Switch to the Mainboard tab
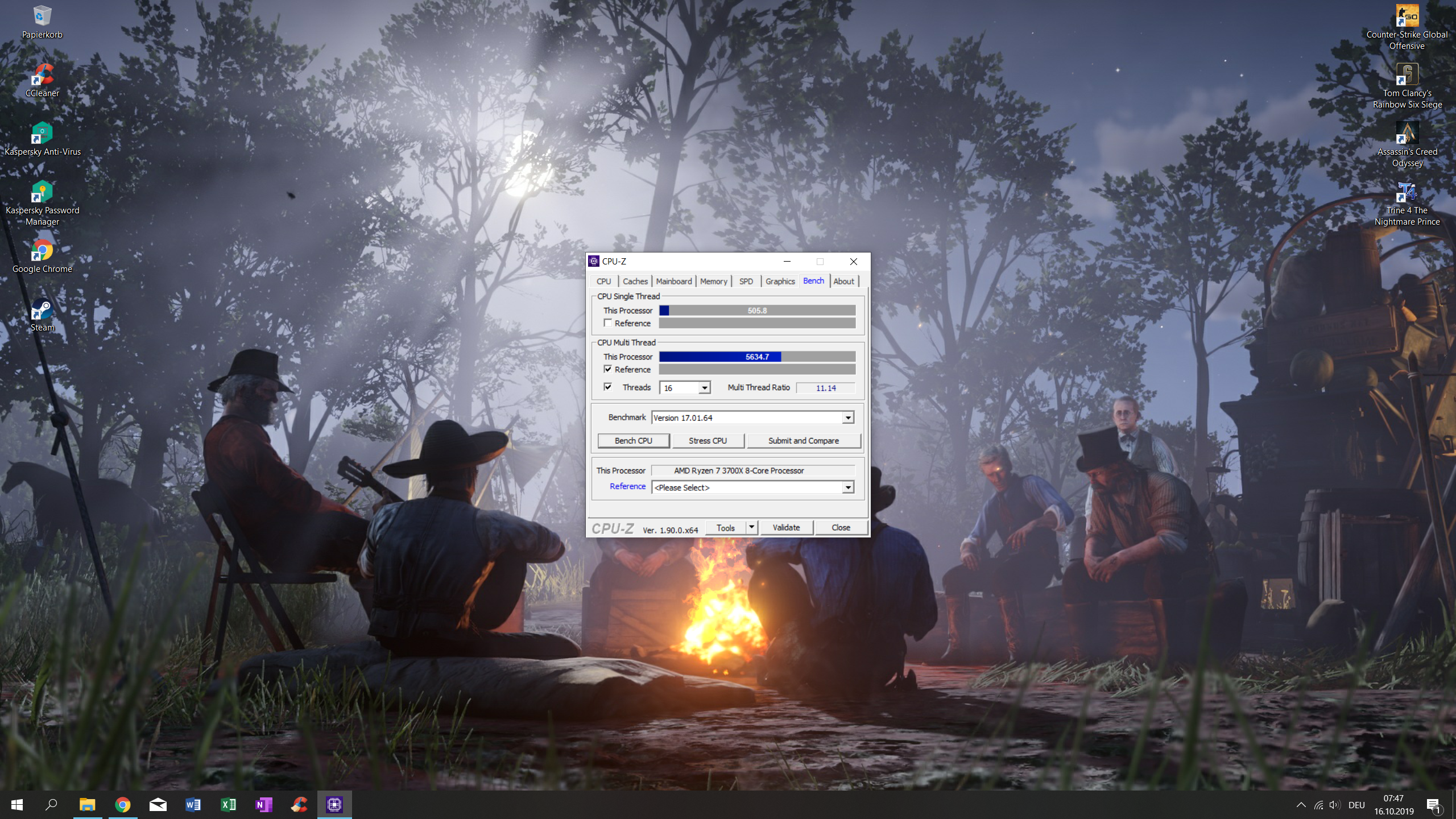The height and width of the screenshot is (819, 1456). 673,282
